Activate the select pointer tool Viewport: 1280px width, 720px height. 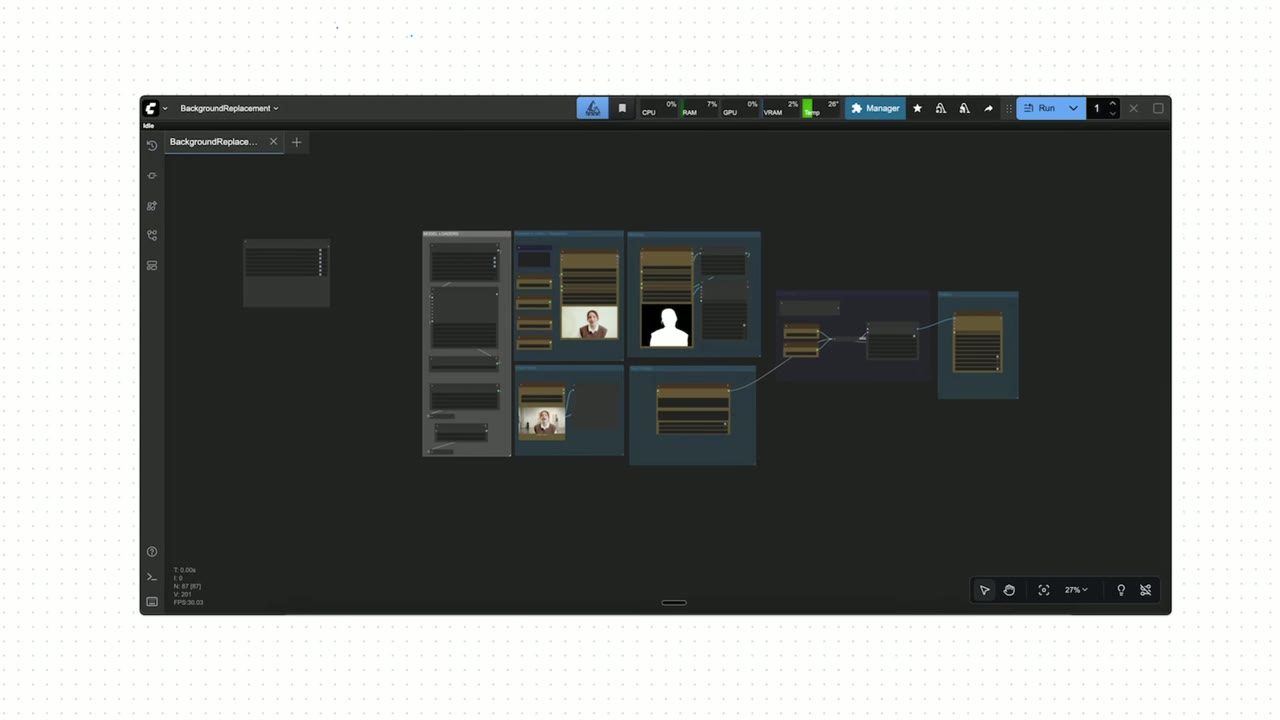[x=985, y=590]
